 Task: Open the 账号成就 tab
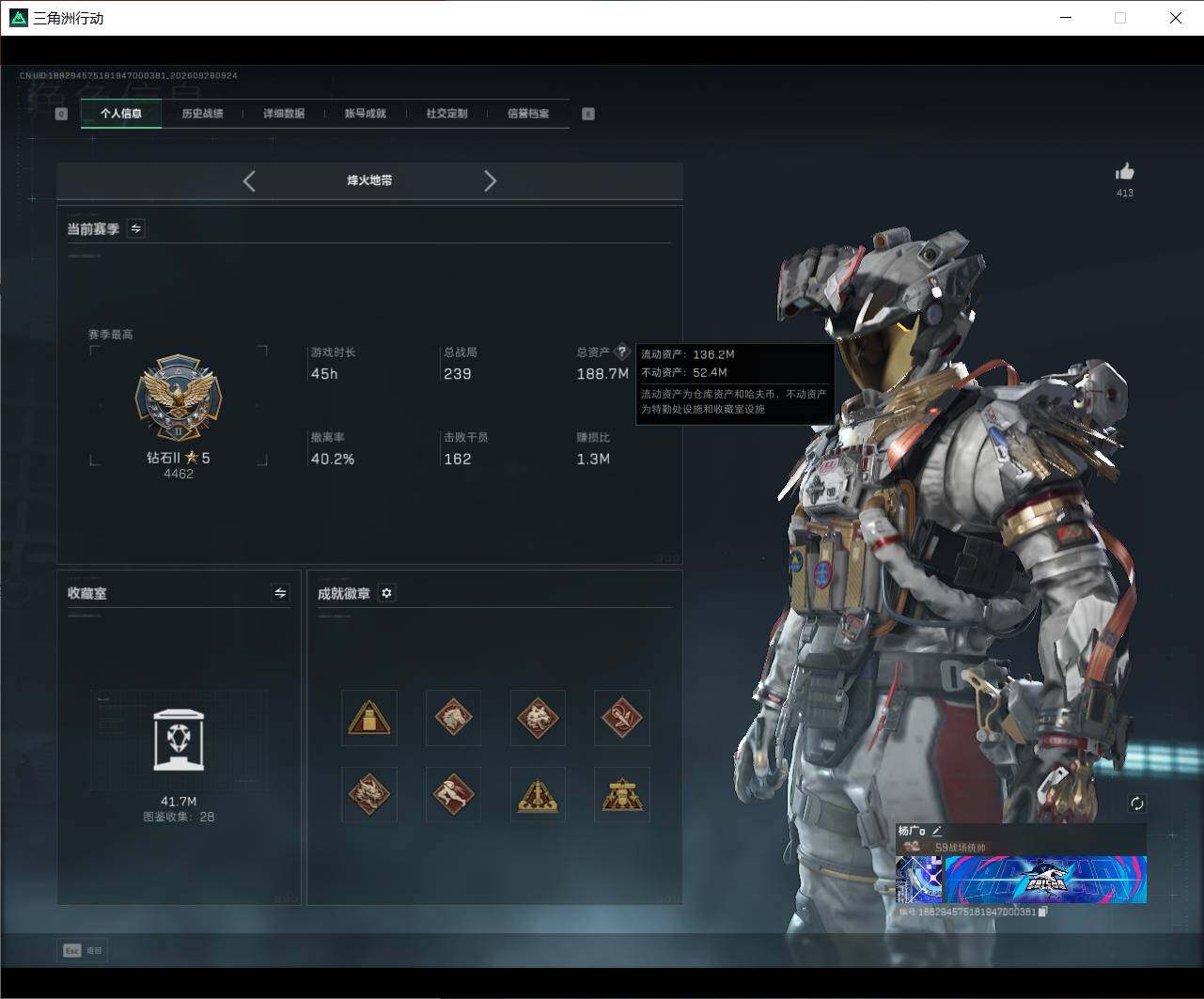(365, 114)
